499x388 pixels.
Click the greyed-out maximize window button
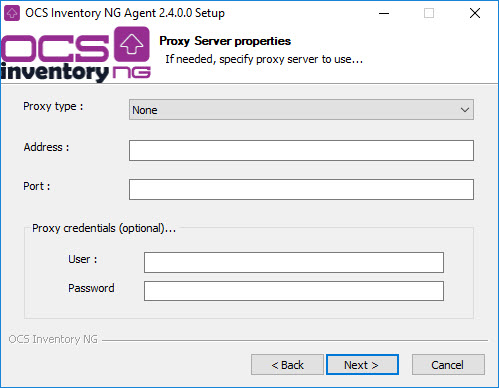click(429, 13)
